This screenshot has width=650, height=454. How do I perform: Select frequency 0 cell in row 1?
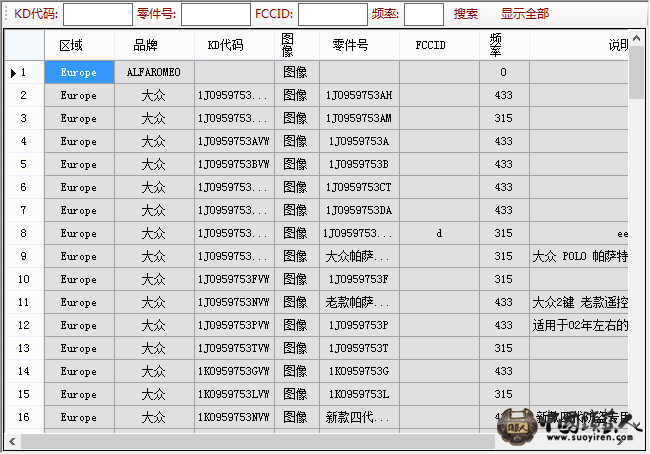coord(504,72)
